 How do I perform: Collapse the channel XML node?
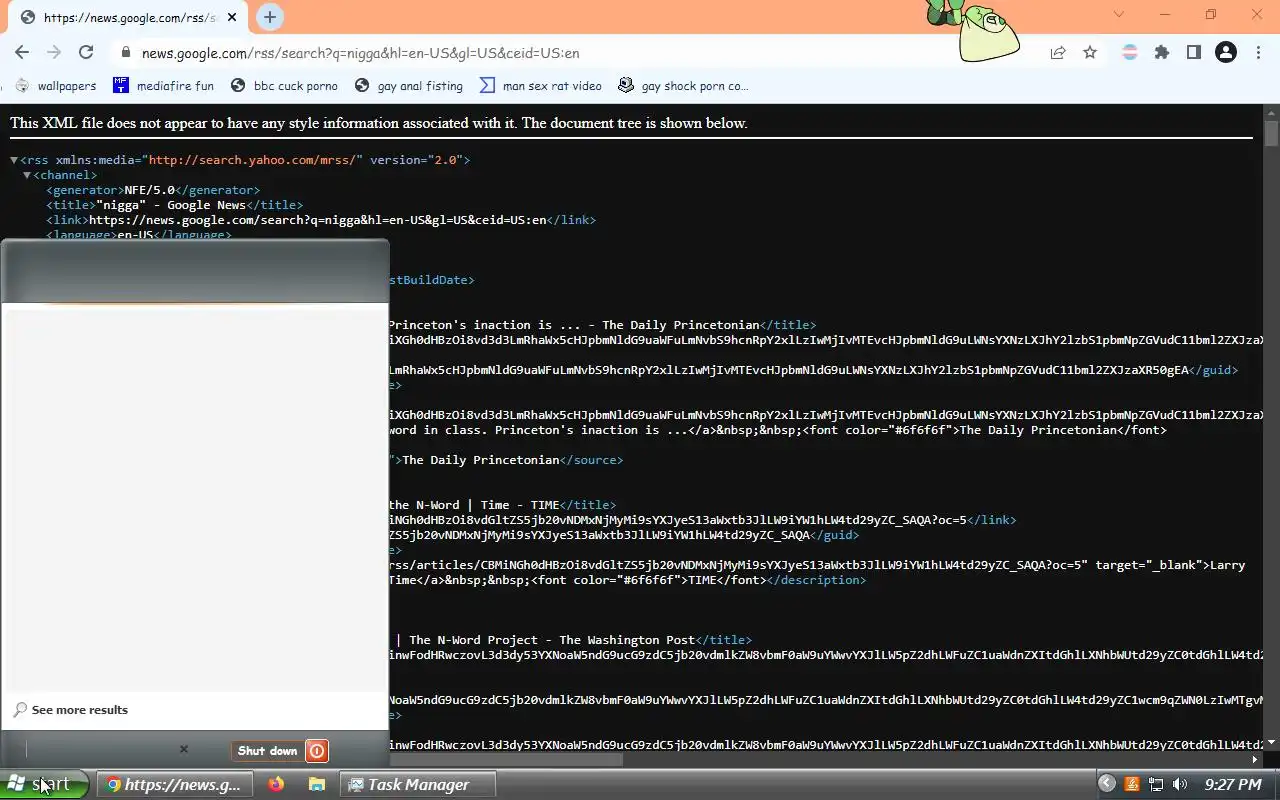[27, 175]
